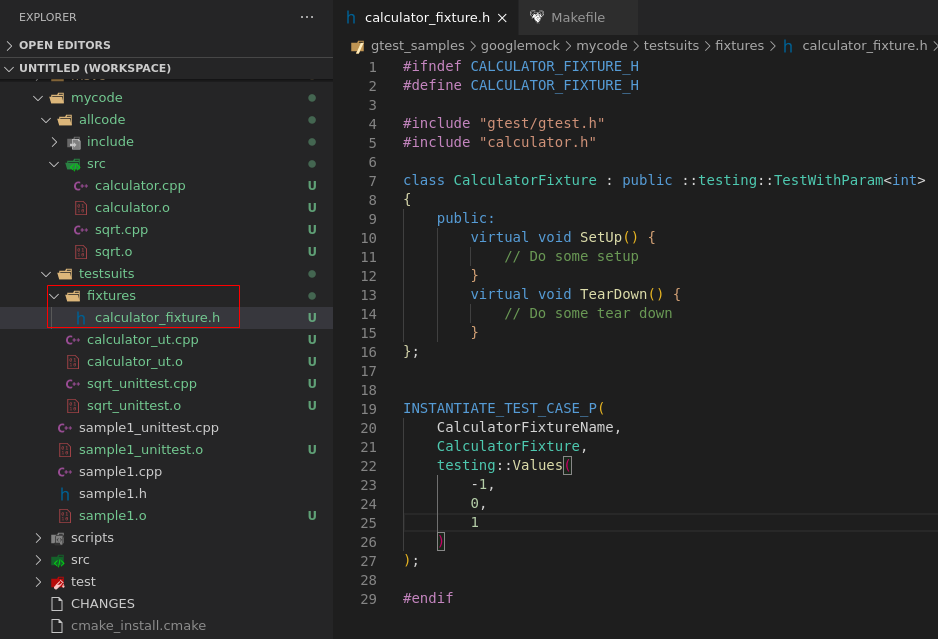Click the binary file icon beside sqrt.o
938x639 pixels.
coord(81,252)
